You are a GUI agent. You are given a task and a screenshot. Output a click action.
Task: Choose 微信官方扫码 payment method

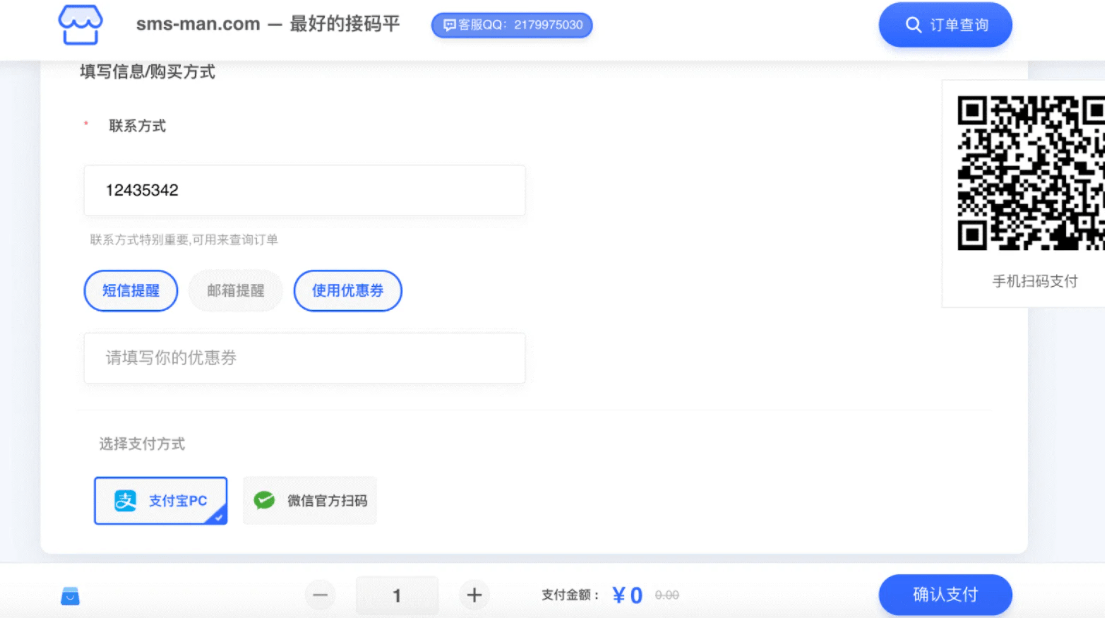point(310,500)
